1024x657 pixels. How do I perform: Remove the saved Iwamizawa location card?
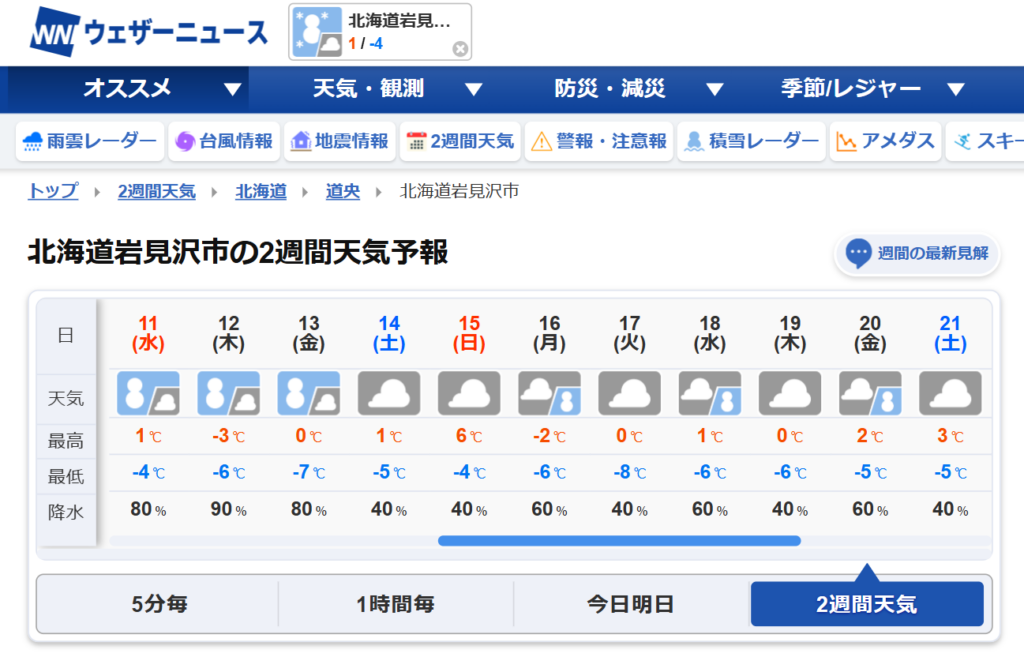click(x=459, y=48)
